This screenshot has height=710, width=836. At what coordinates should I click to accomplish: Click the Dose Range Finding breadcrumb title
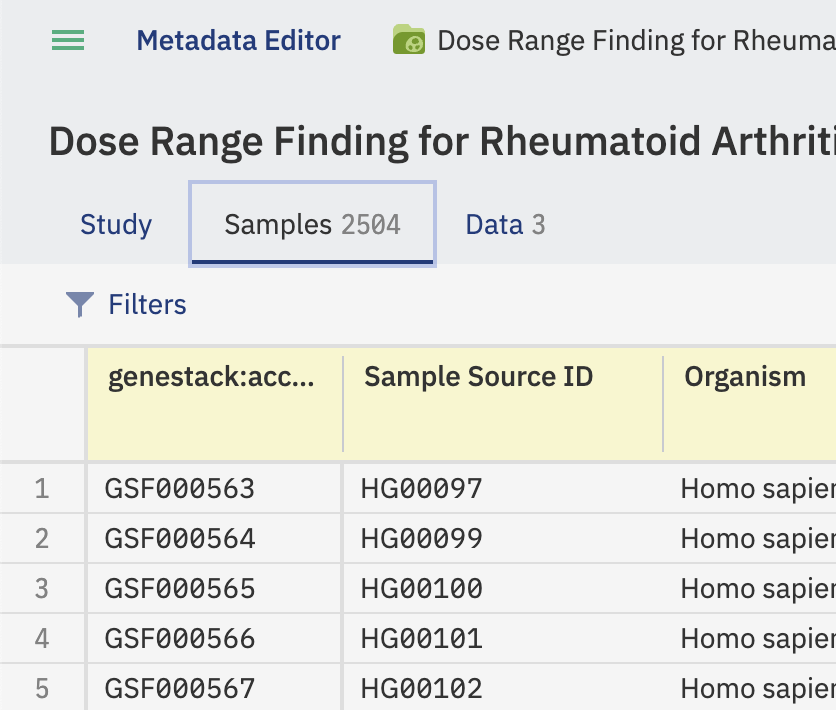(x=636, y=41)
